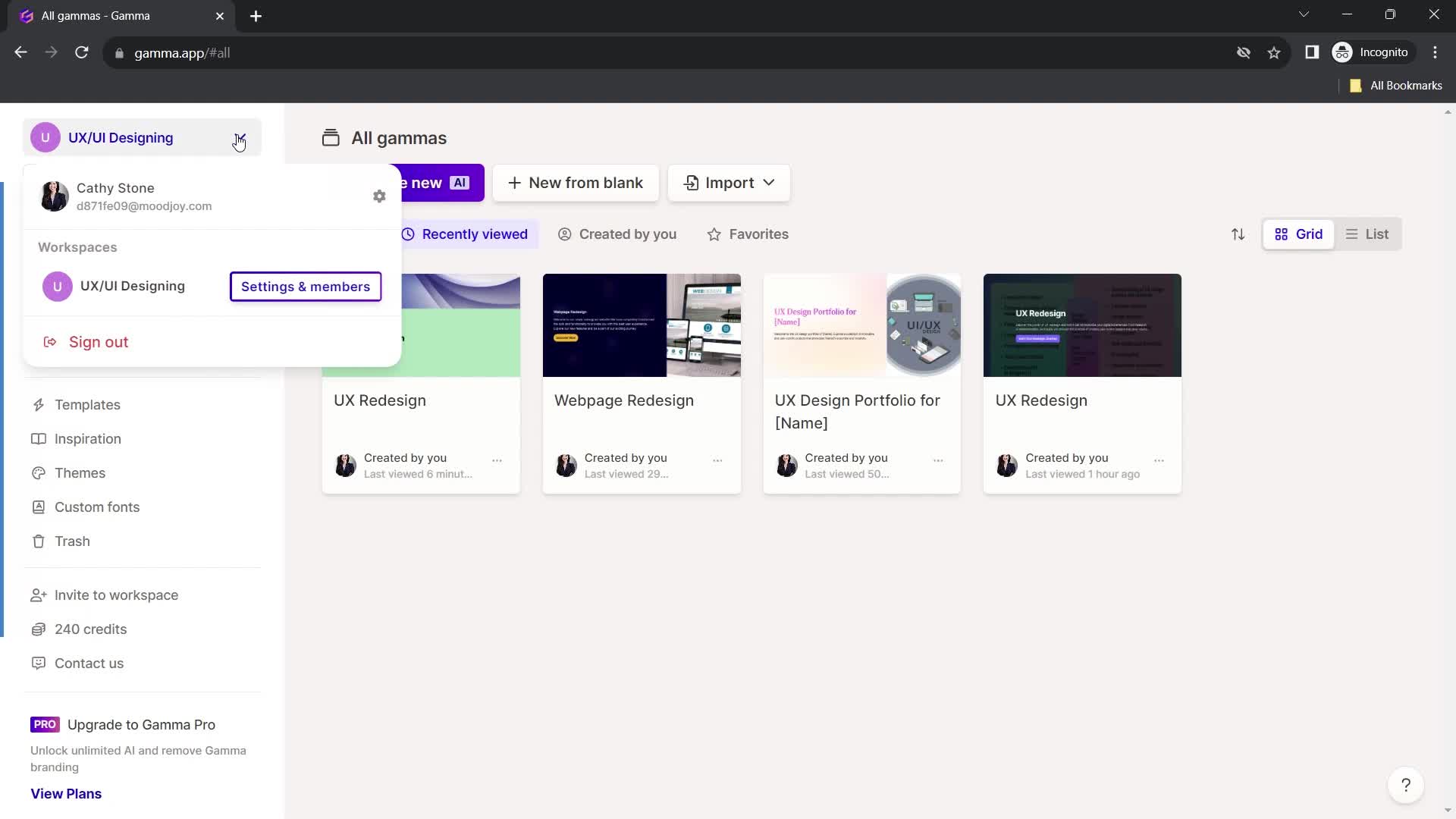
Task: Open Settings & members for workspace
Action: (306, 286)
